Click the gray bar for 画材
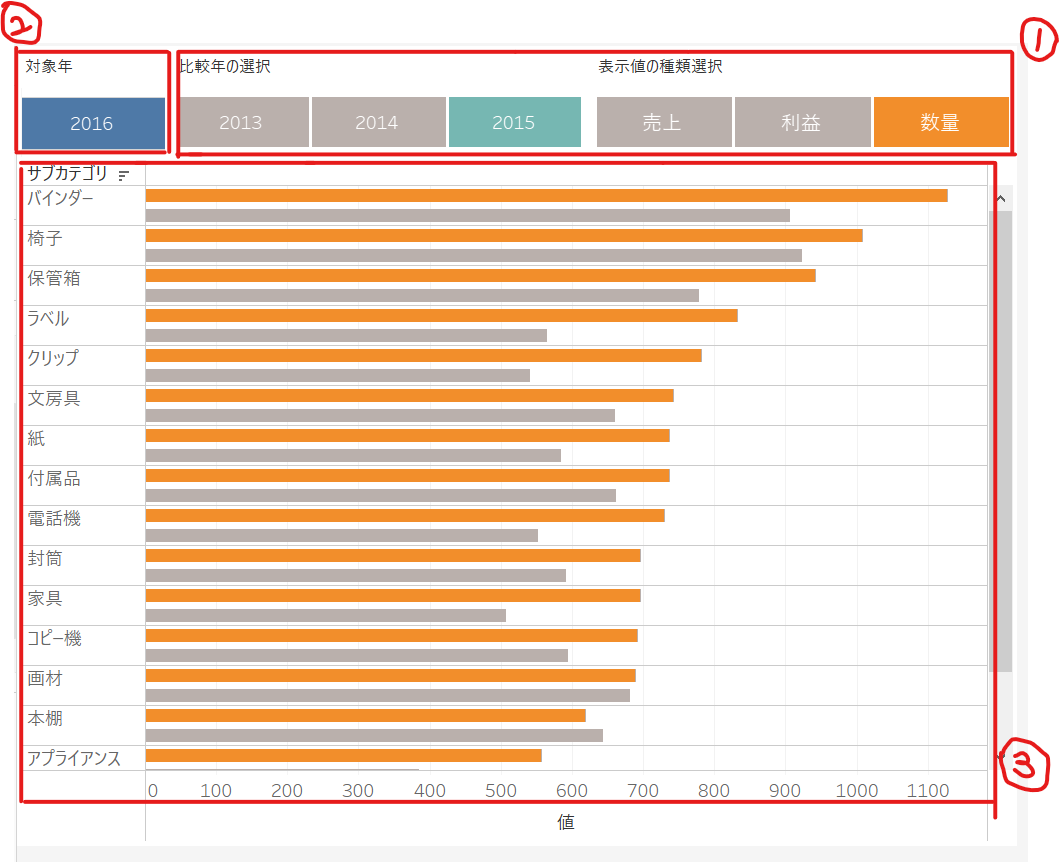Image resolution: width=1060 pixels, height=862 pixels. click(x=388, y=695)
